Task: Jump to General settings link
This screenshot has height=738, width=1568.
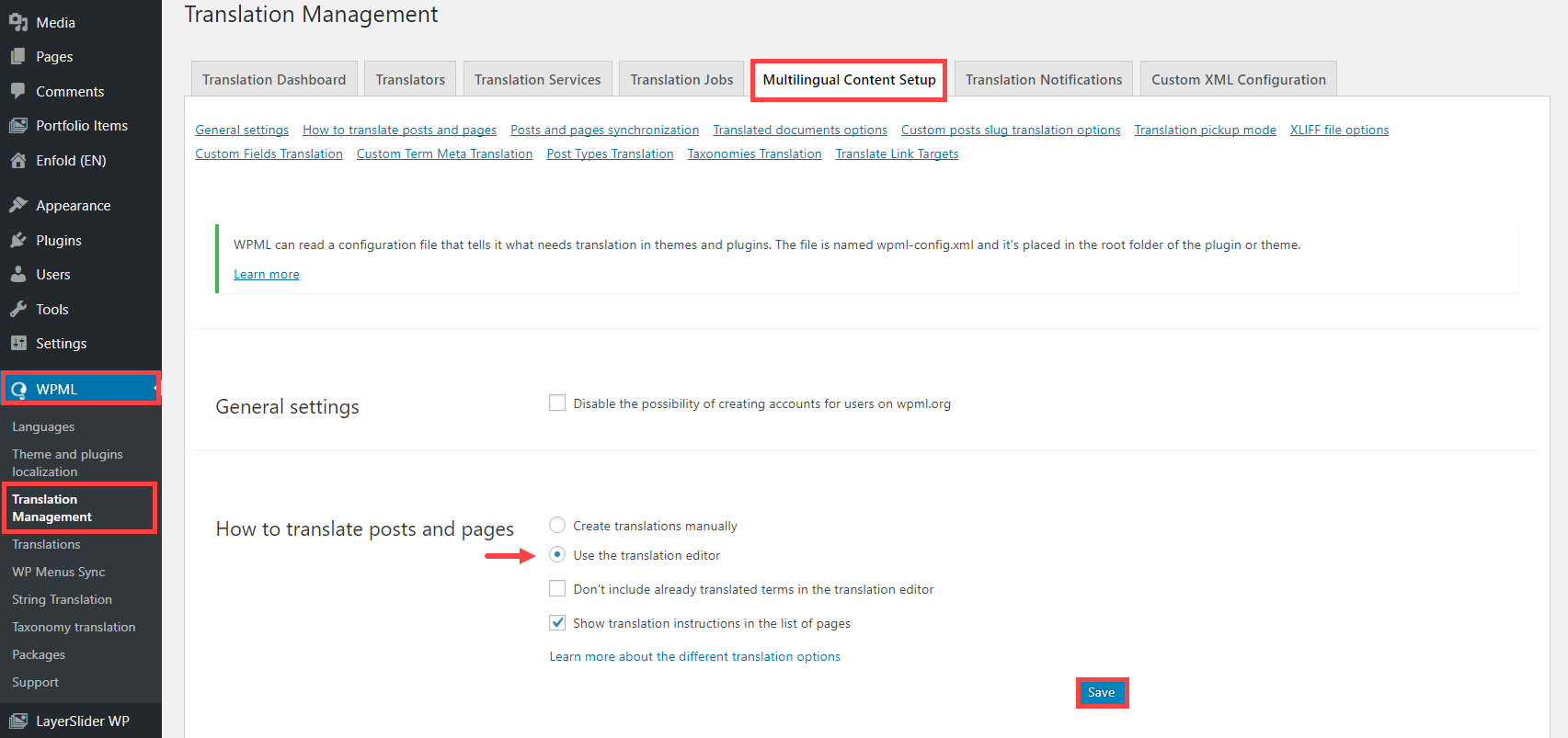Action: point(242,130)
